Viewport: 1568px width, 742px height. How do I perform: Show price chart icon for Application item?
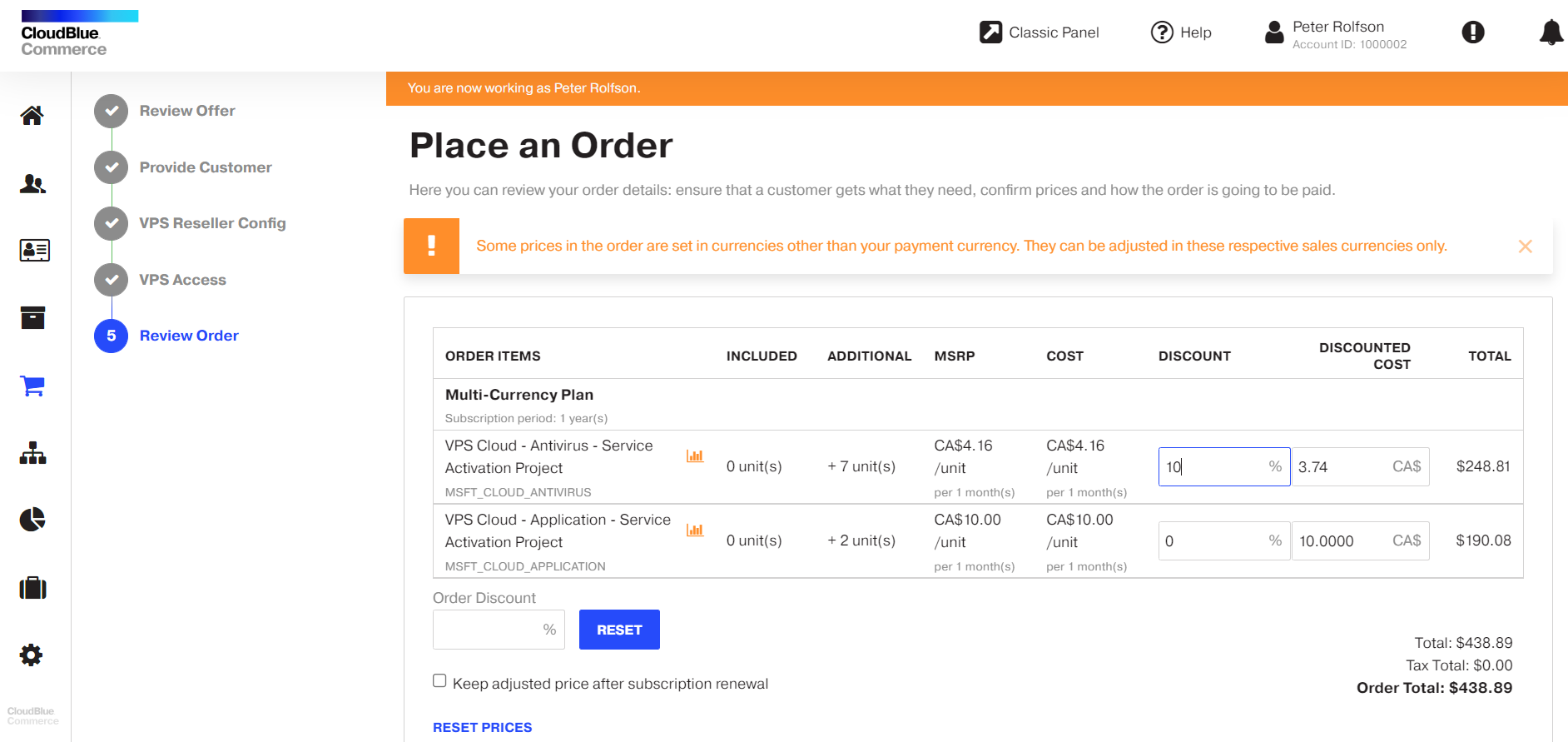(x=695, y=530)
